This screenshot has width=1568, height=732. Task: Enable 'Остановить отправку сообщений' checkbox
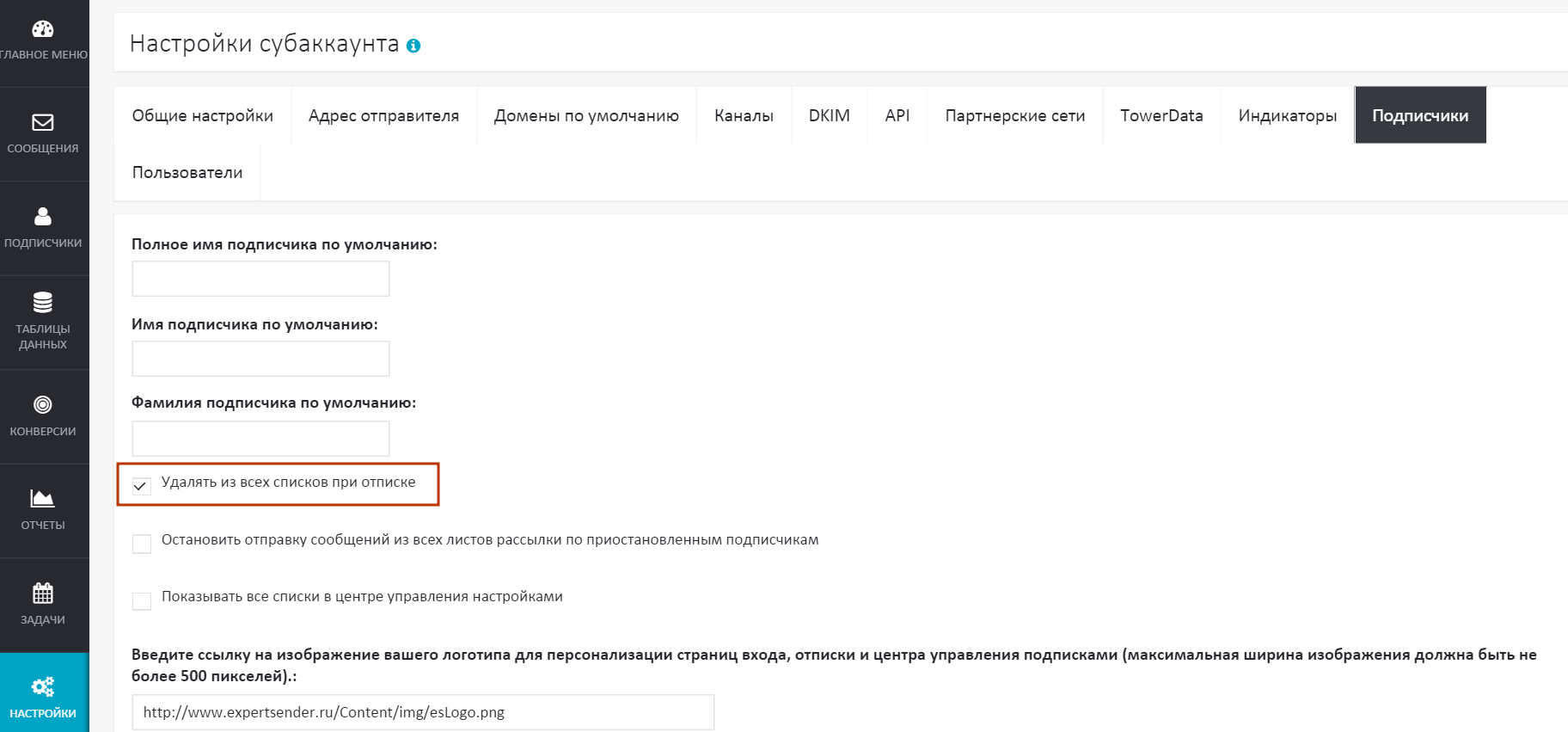(x=142, y=544)
